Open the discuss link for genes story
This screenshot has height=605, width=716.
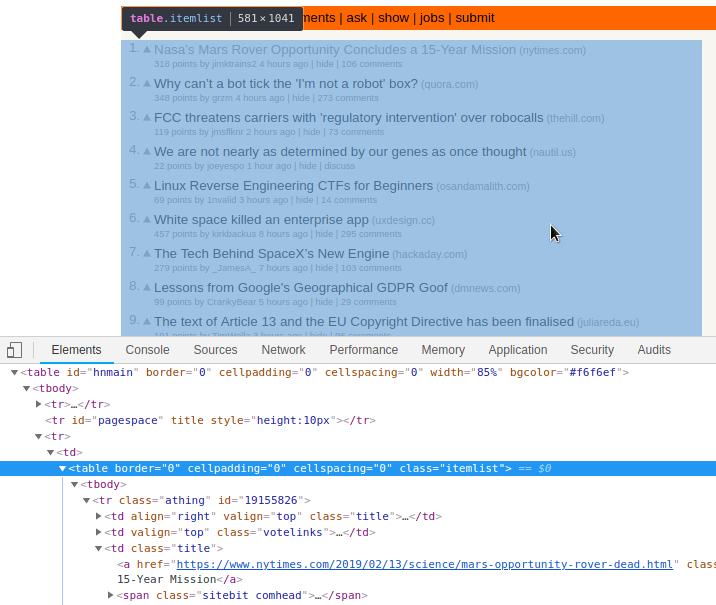pos(340,166)
